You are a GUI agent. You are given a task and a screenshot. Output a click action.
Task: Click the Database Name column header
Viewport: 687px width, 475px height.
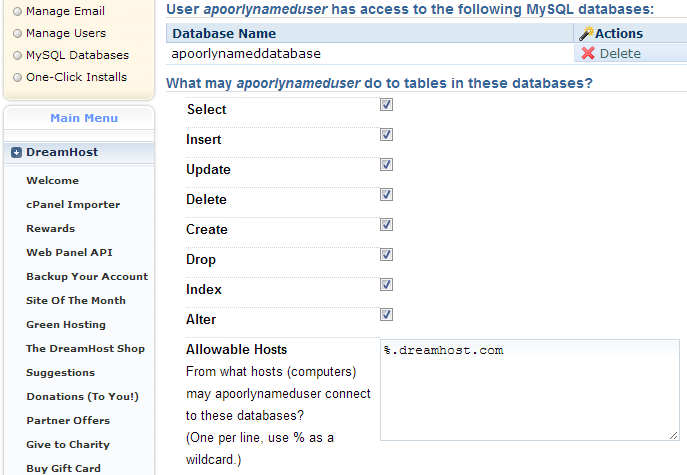tap(370, 33)
